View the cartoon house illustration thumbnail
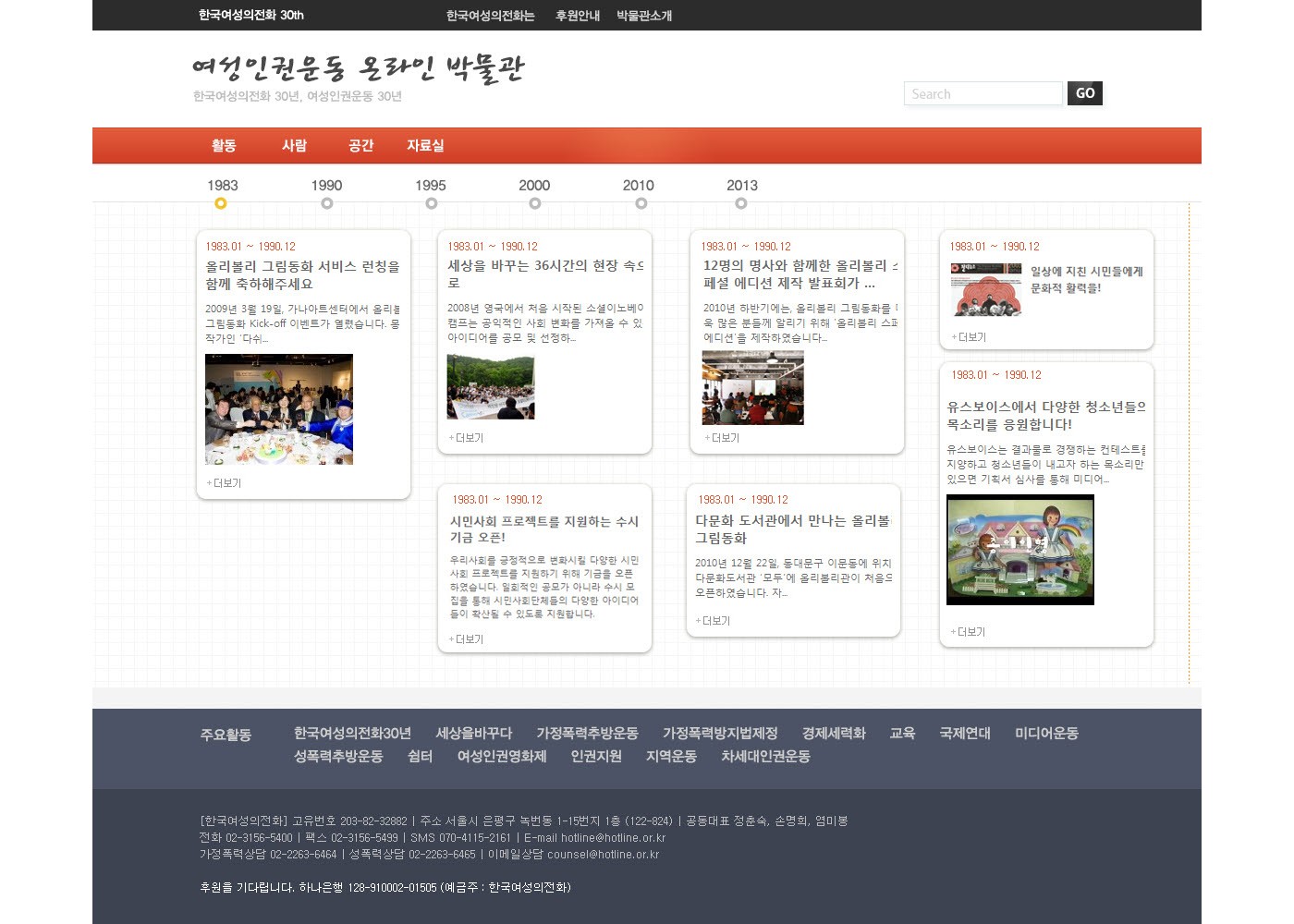This screenshot has height=924, width=1294. [1019, 550]
